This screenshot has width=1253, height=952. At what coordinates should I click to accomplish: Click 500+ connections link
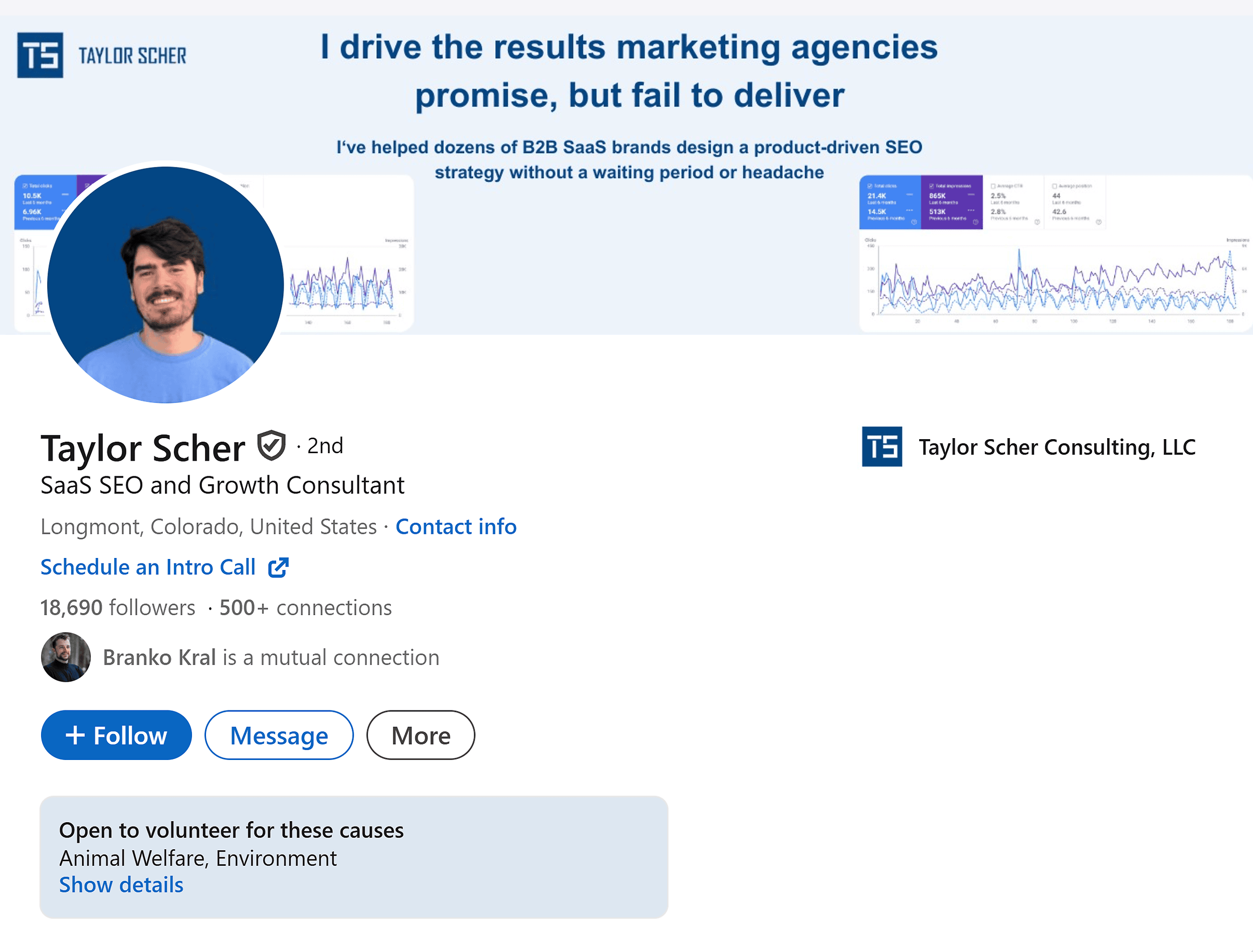click(305, 608)
